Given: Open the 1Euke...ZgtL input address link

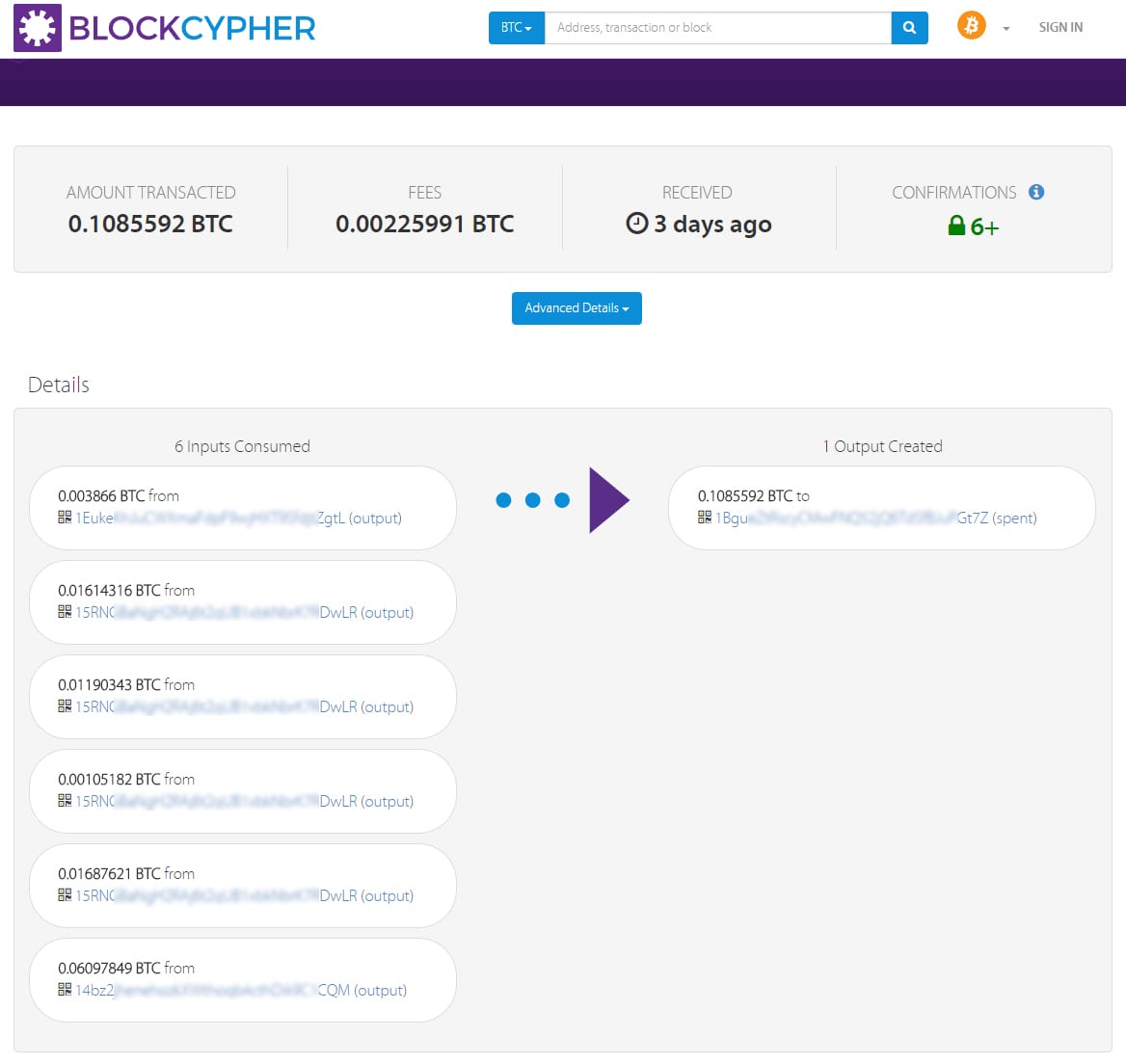Looking at the screenshot, I should pyautogui.click(x=210, y=518).
